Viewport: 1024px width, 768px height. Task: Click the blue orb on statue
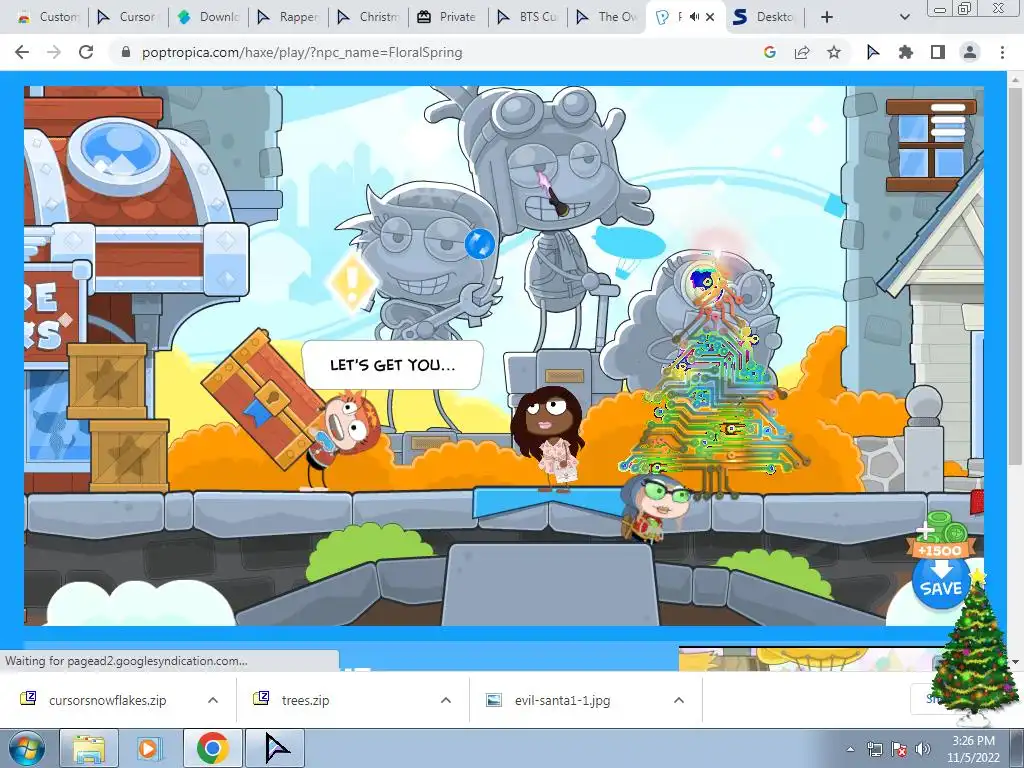point(480,244)
